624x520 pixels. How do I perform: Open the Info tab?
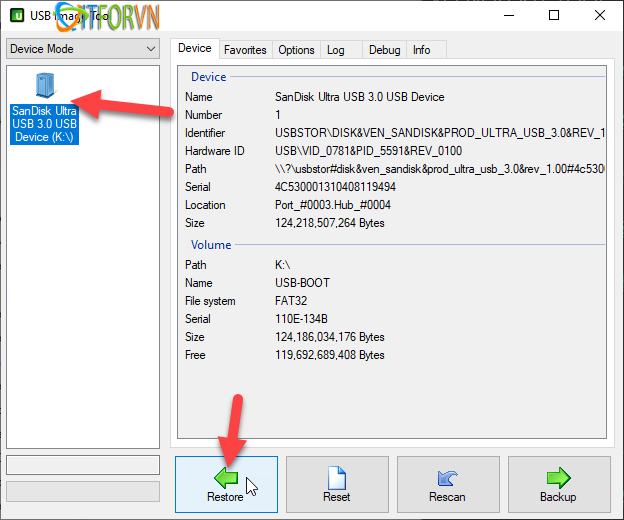[422, 49]
